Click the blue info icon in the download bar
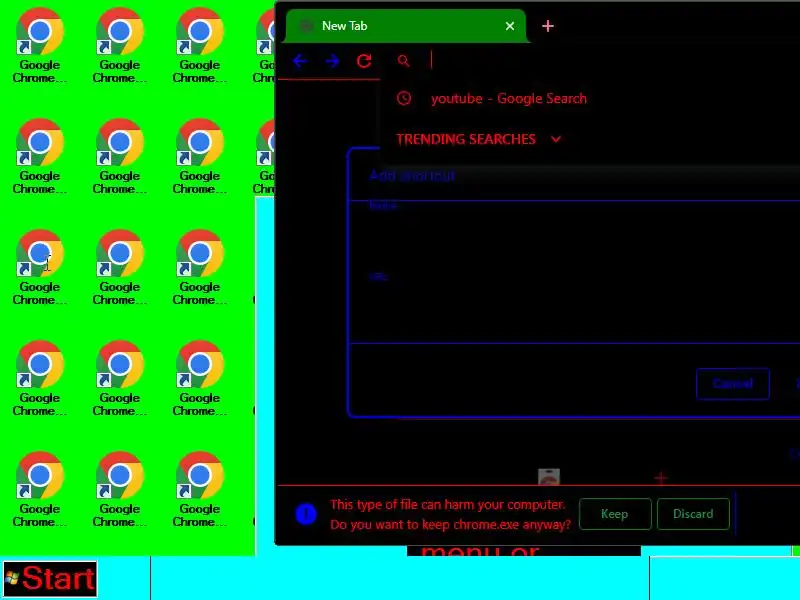 (x=306, y=514)
